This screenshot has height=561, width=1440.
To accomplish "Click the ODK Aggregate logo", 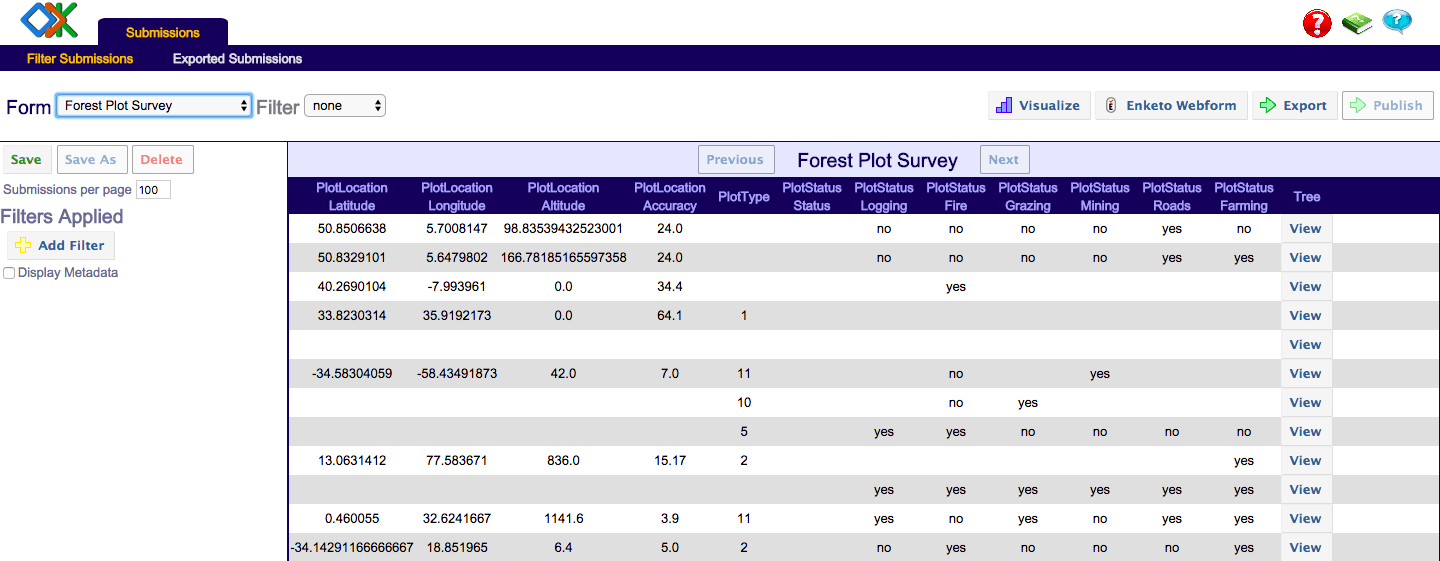I will (x=50, y=19).
